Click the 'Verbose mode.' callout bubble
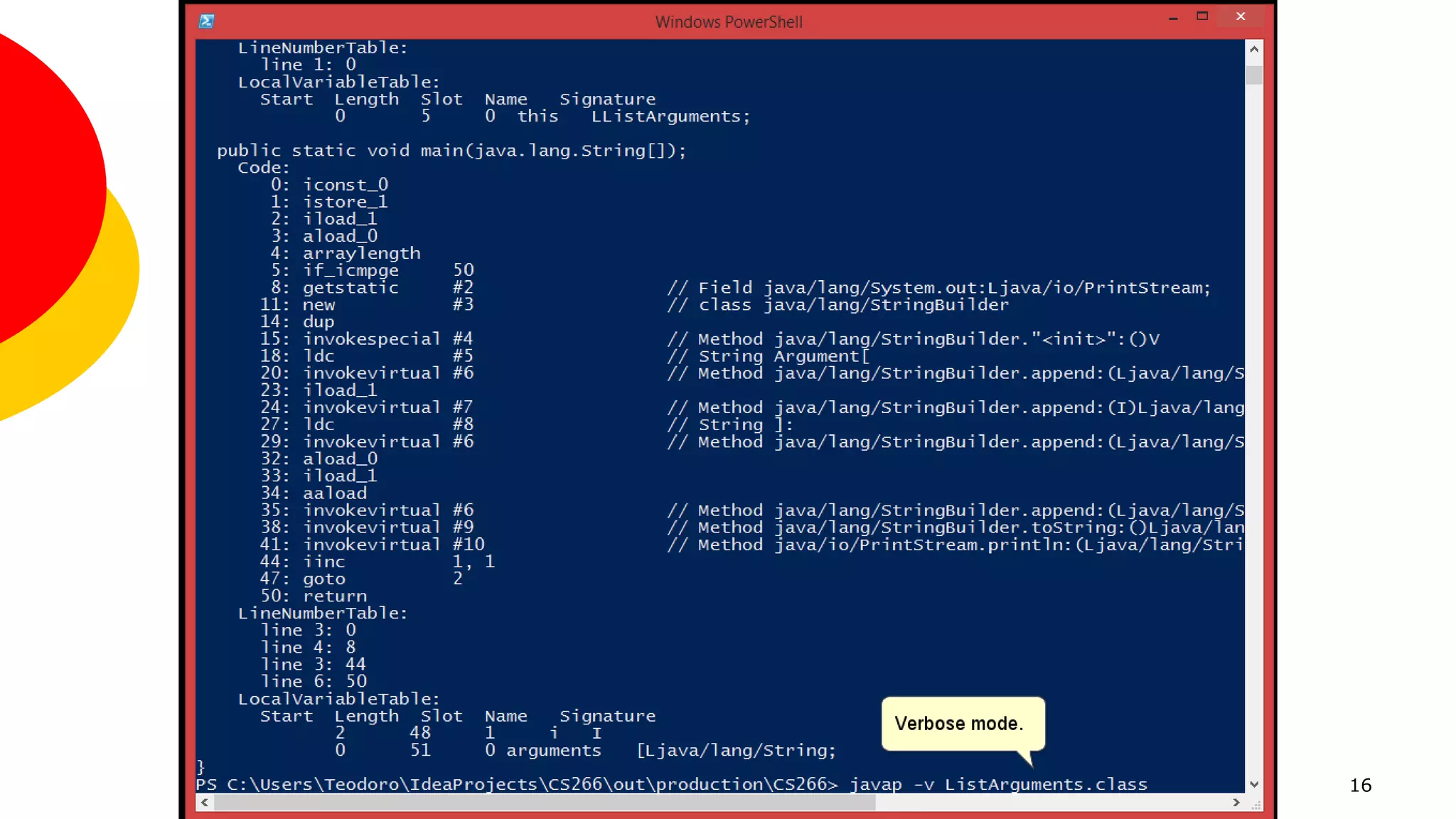The image size is (1456, 819). click(x=963, y=724)
